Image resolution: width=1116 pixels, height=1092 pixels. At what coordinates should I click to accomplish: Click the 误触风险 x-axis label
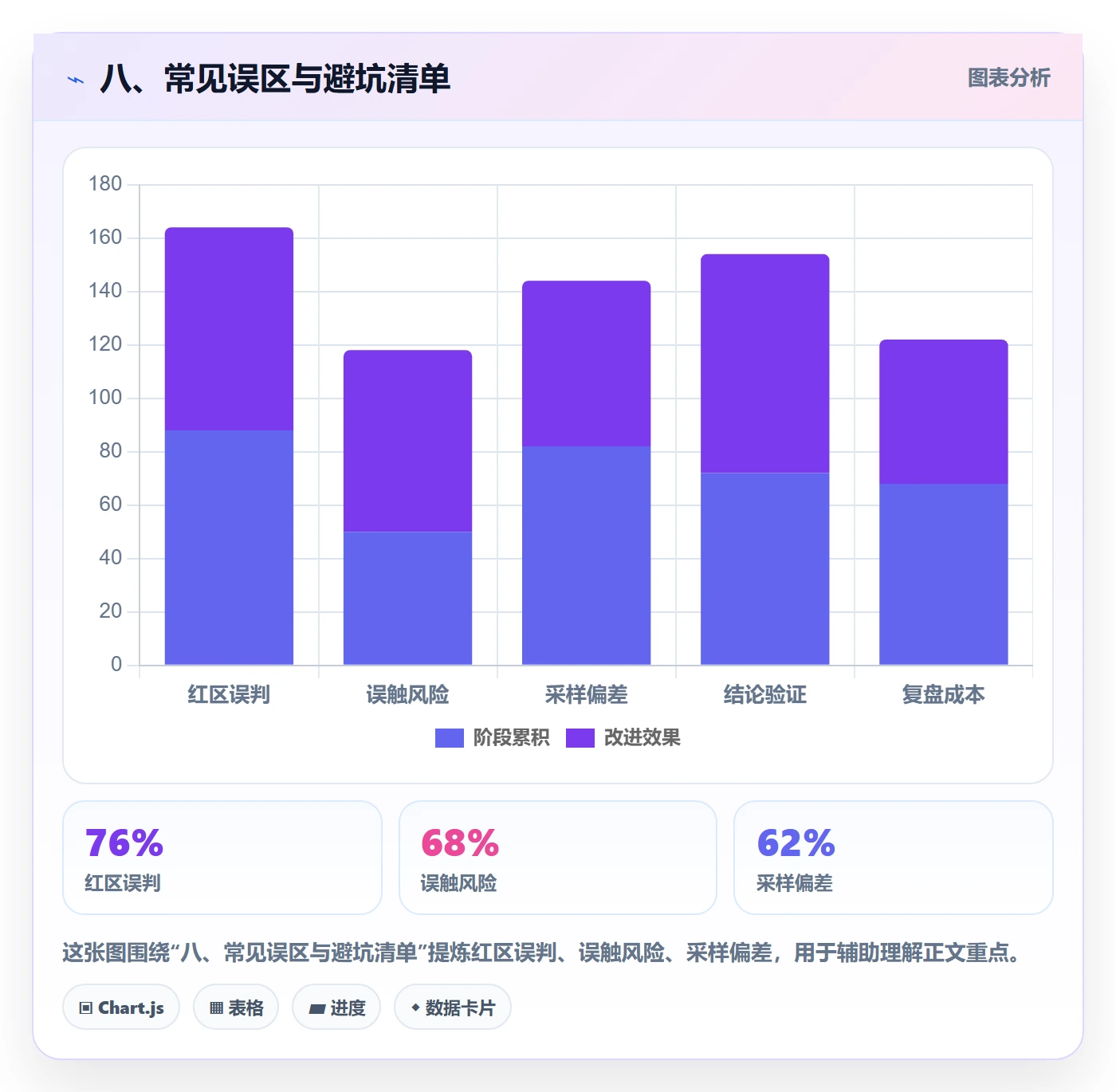[x=407, y=695]
